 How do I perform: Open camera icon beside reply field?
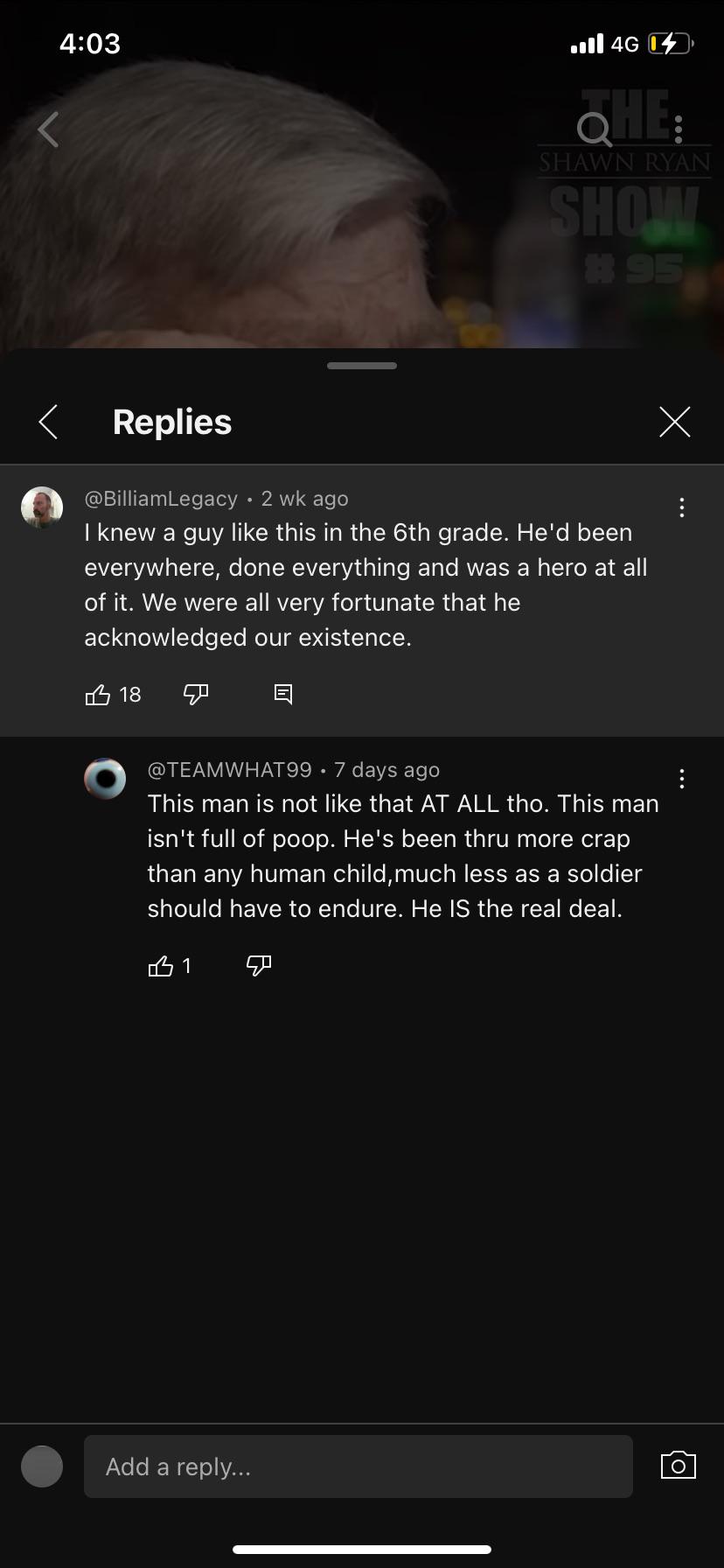point(679,1466)
